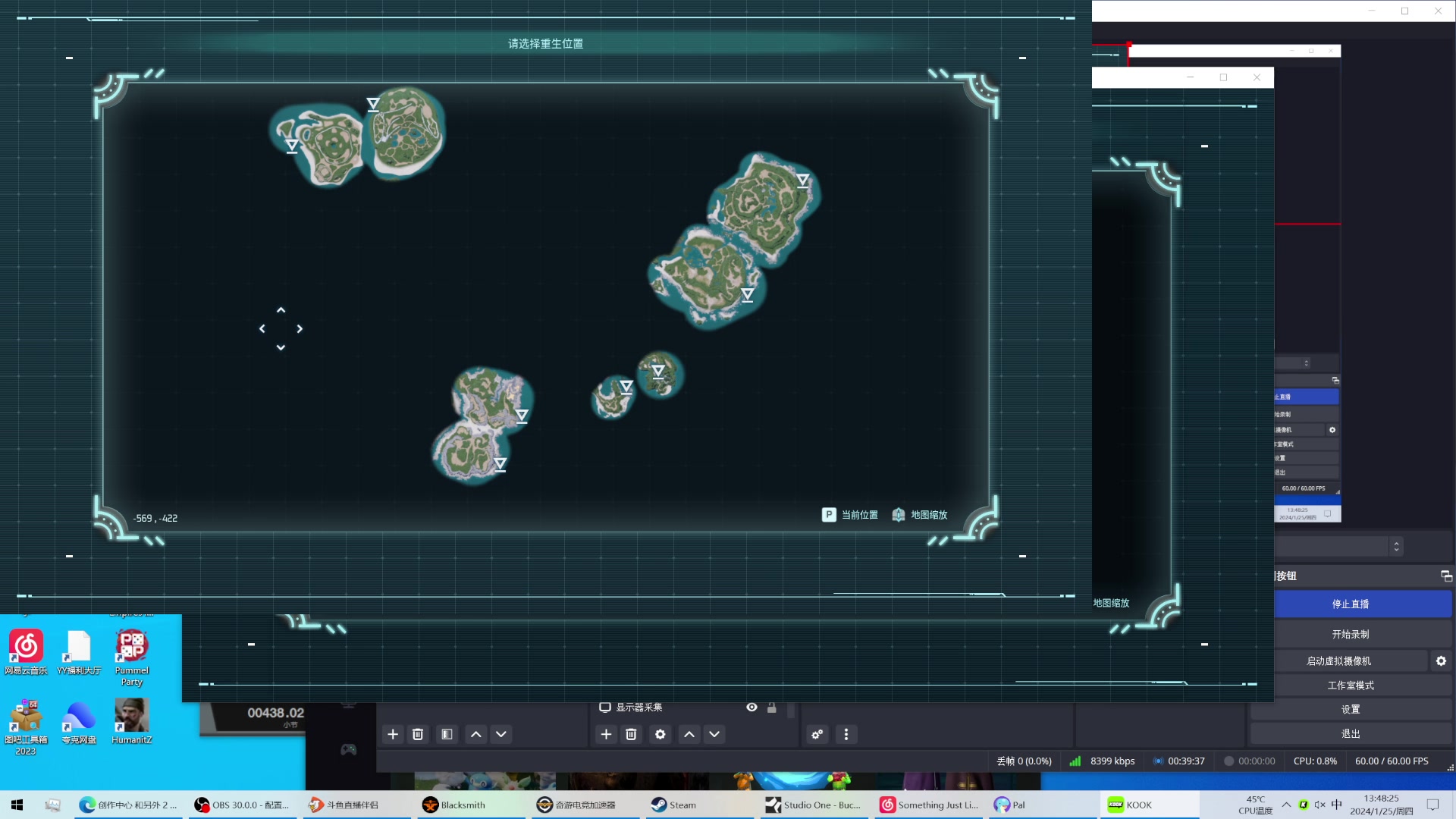Select the respawn marker on the lower northeast island
The height and width of the screenshot is (819, 1456).
pyautogui.click(x=748, y=295)
